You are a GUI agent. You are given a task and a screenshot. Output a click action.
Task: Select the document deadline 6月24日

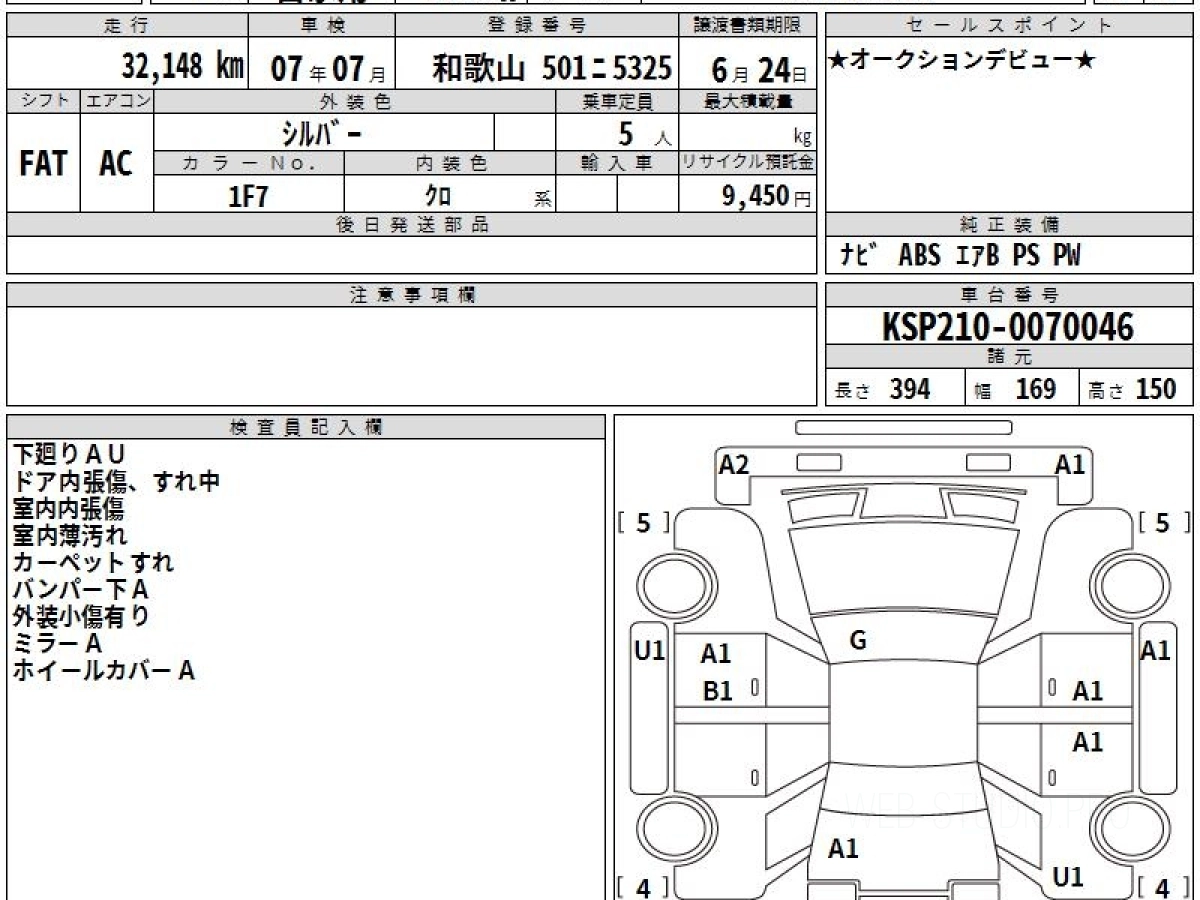[x=759, y=69]
